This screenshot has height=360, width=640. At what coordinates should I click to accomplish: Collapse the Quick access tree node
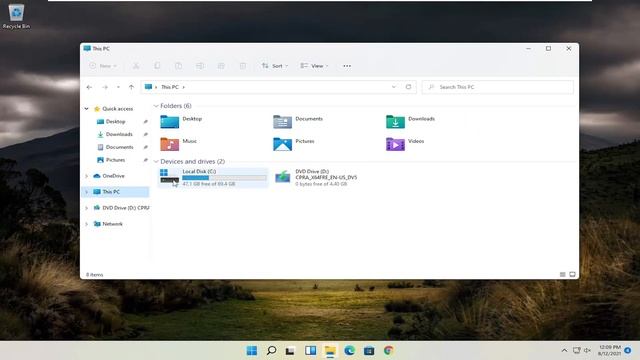click(x=87, y=109)
